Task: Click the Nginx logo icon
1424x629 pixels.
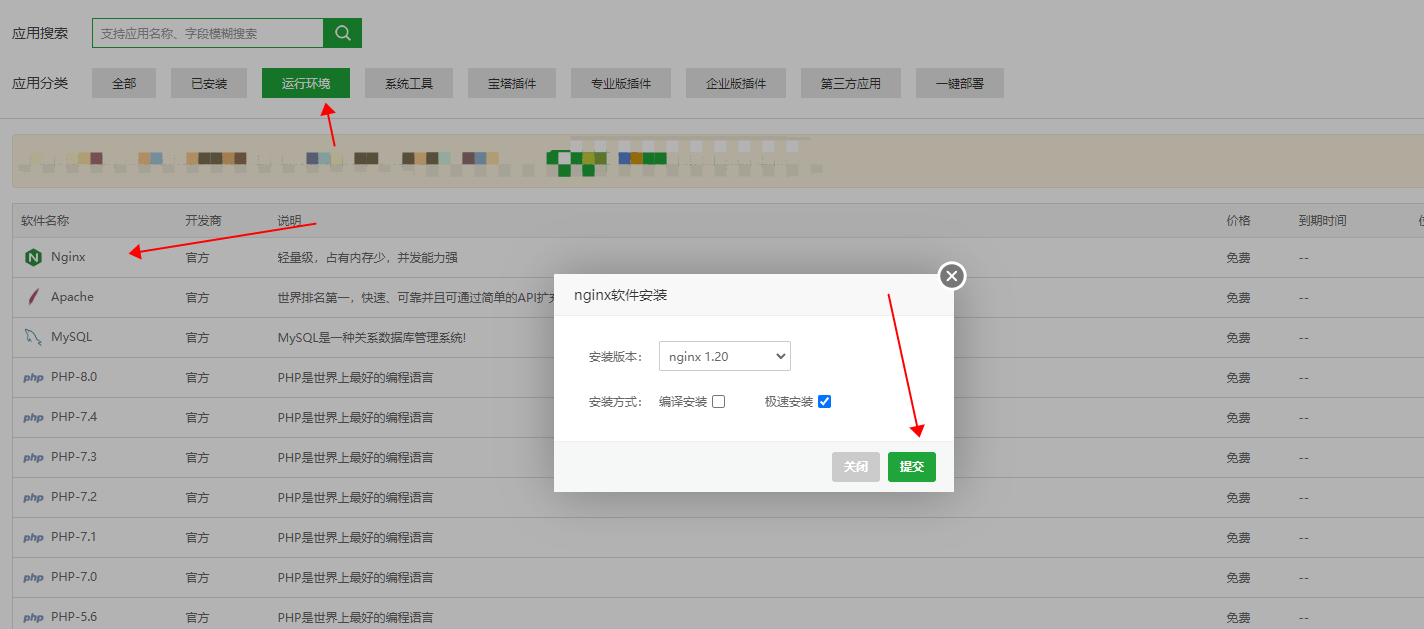Action: 33,257
